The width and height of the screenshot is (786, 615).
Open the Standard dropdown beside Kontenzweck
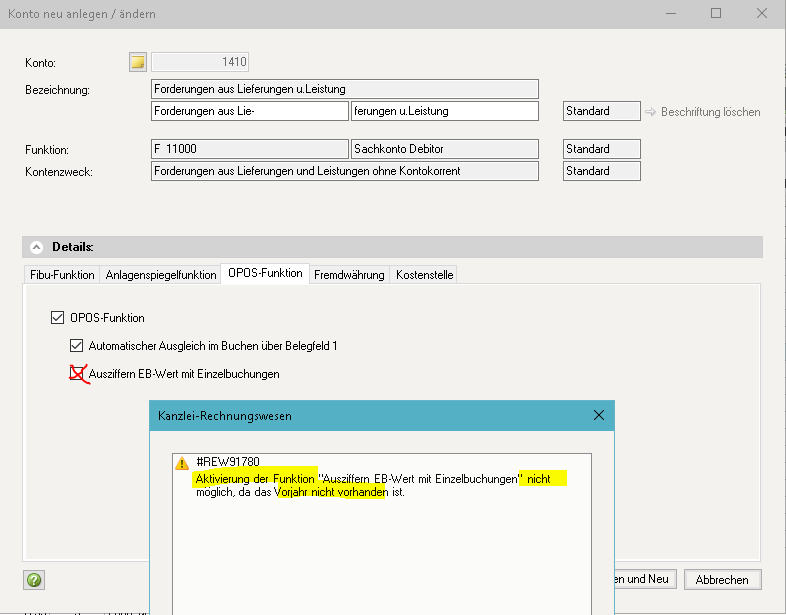click(x=601, y=171)
